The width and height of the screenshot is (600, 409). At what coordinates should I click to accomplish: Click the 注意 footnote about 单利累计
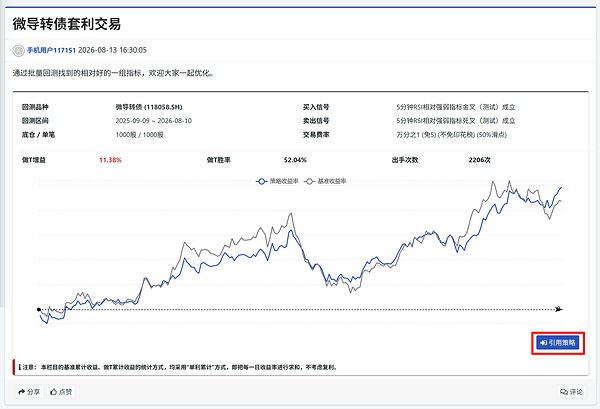coord(178,367)
